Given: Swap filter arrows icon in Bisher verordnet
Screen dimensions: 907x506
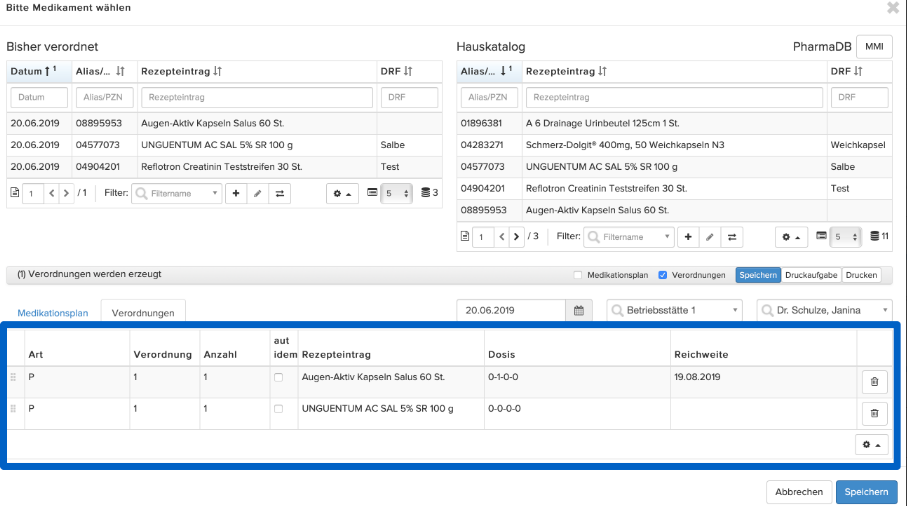Looking at the screenshot, I should coord(279,193).
